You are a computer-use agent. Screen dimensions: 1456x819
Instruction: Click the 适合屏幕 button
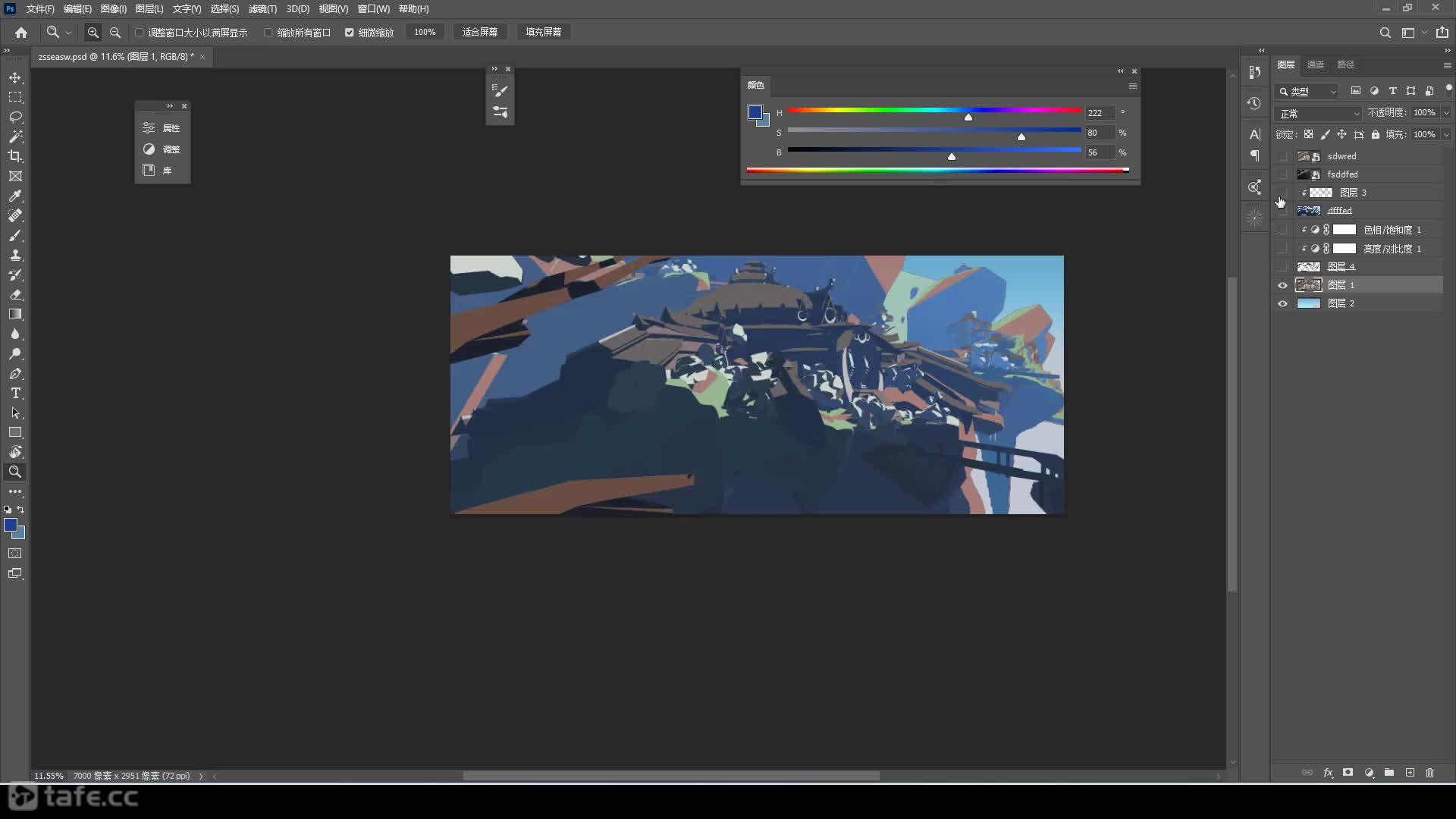pyautogui.click(x=480, y=32)
